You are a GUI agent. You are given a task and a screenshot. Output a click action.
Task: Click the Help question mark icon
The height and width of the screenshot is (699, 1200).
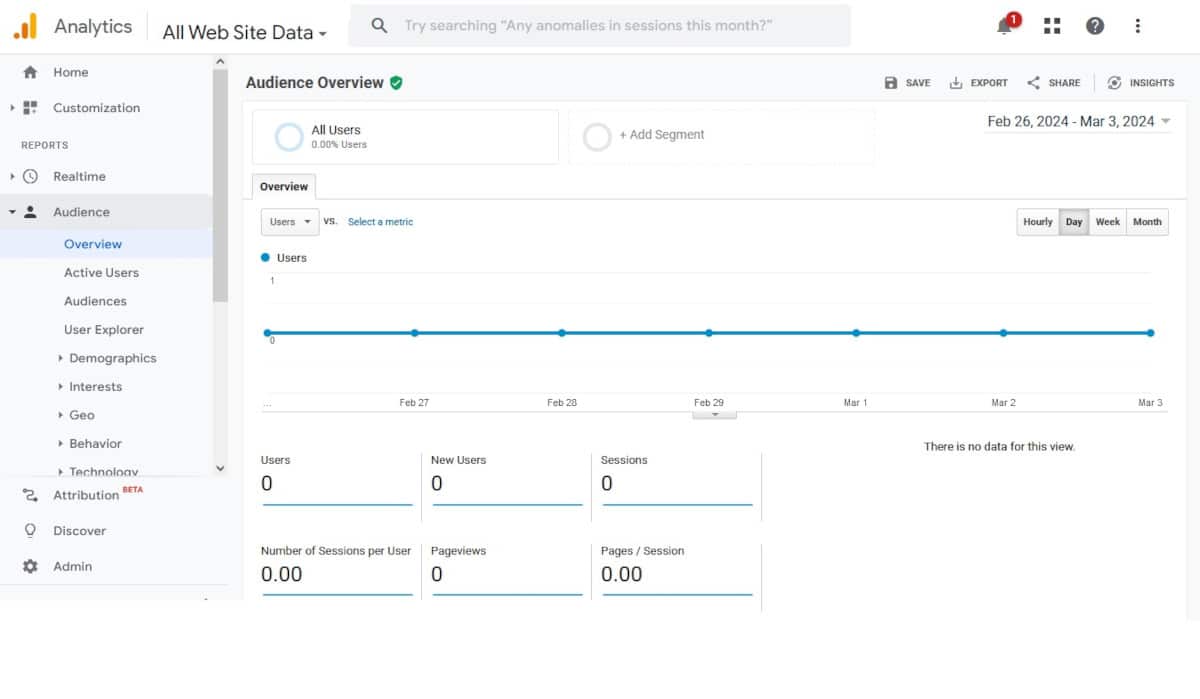pos(1095,25)
